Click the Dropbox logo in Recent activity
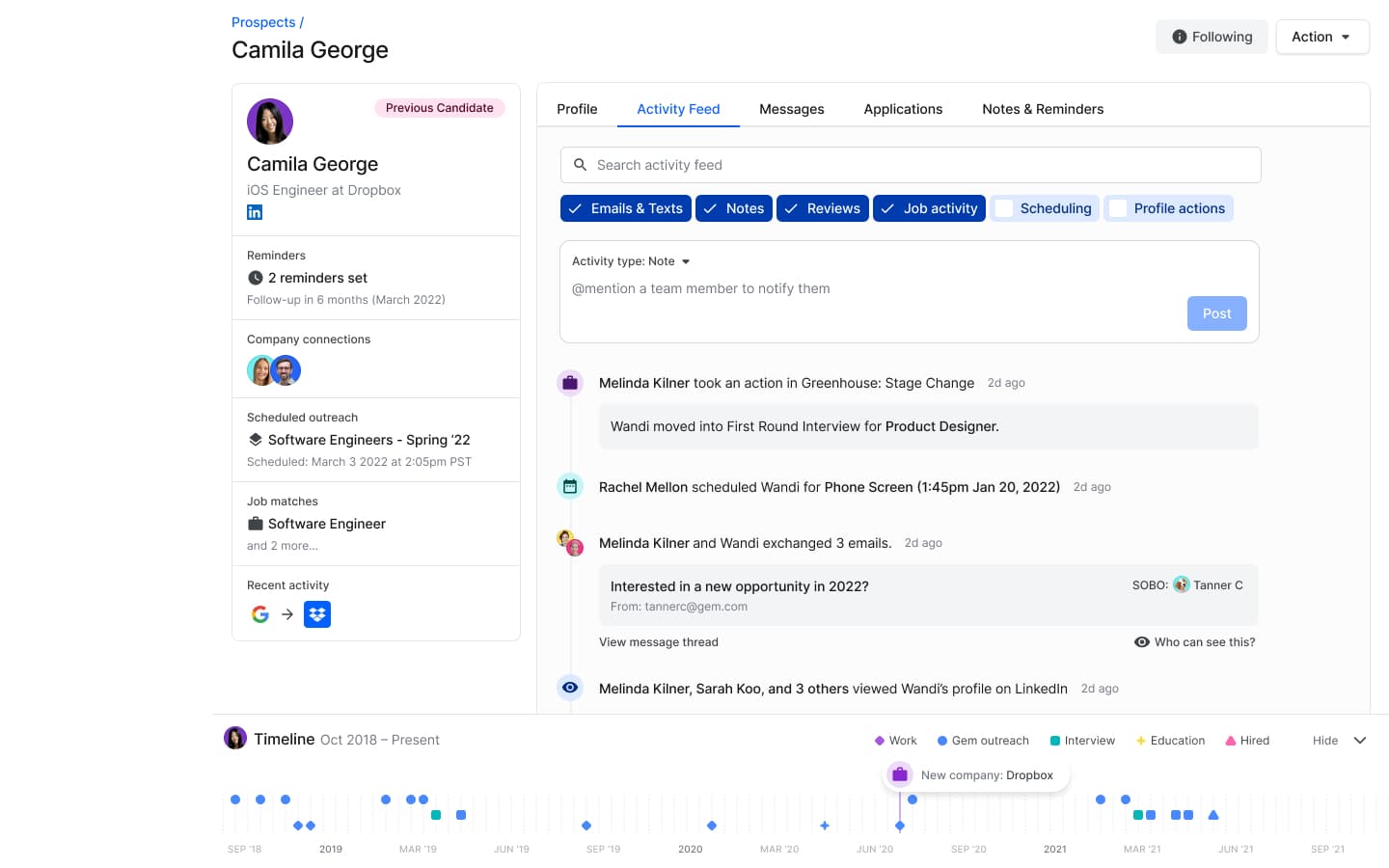This screenshot has height=868, width=1389. [317, 614]
